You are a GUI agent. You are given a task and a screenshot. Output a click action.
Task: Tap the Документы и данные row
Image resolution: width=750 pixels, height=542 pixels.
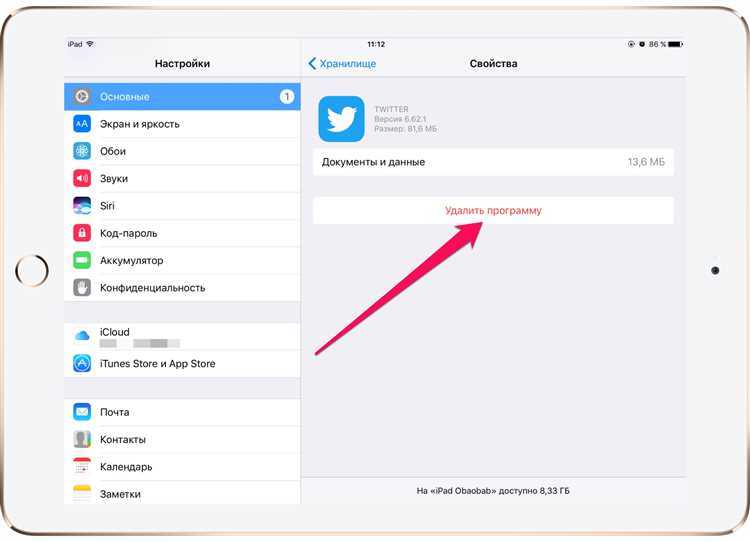click(x=493, y=162)
